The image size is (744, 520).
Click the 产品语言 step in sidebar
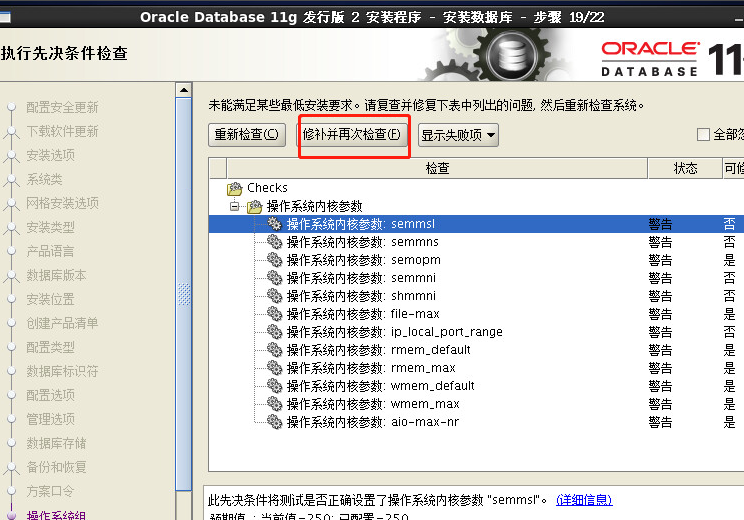(50, 251)
